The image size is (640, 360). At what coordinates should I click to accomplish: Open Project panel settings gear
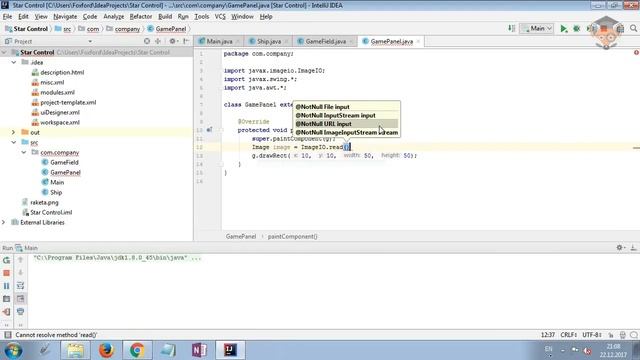173,41
